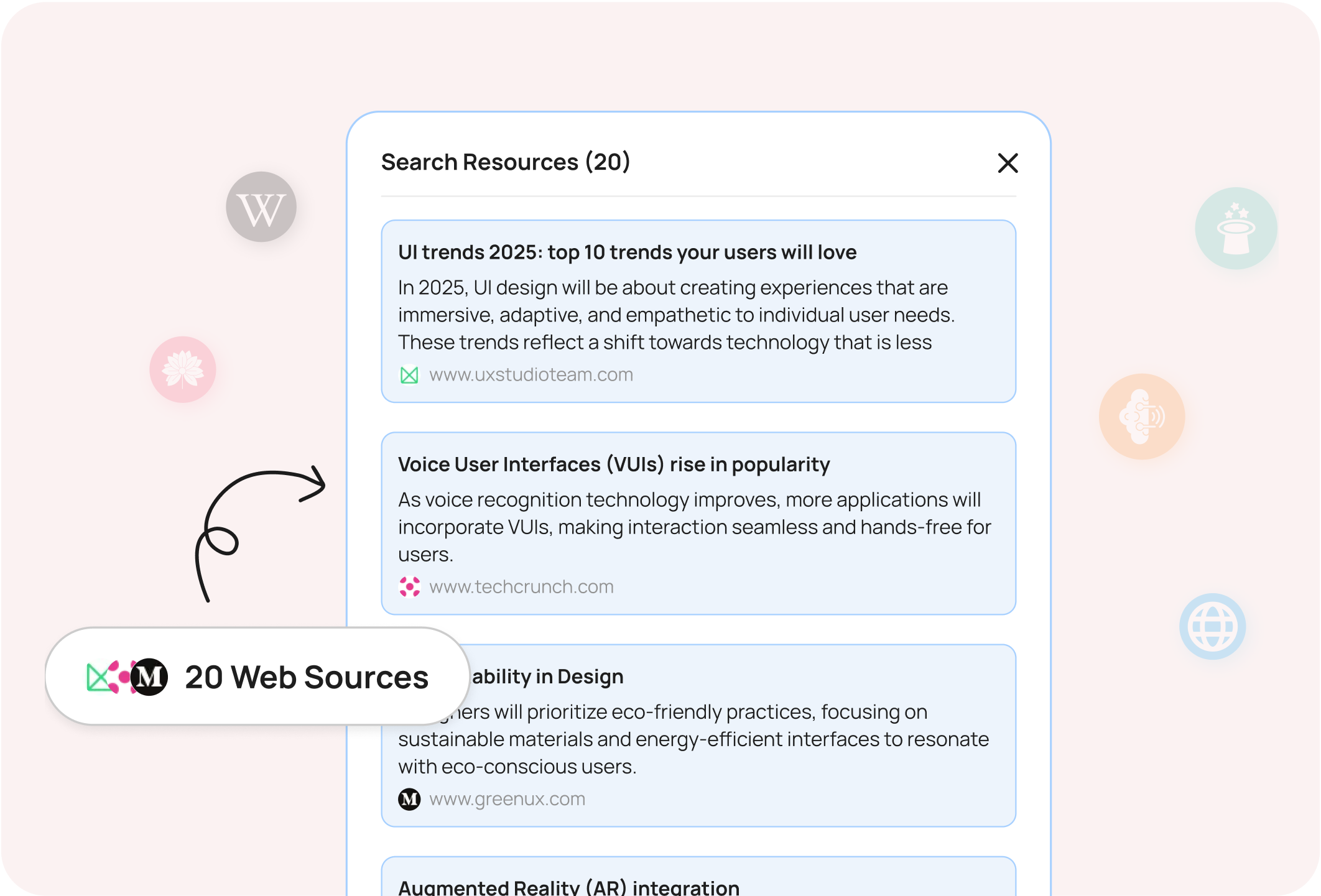Close the Search Resources panel
Screen dimensions: 1321x896
pos(1008,163)
